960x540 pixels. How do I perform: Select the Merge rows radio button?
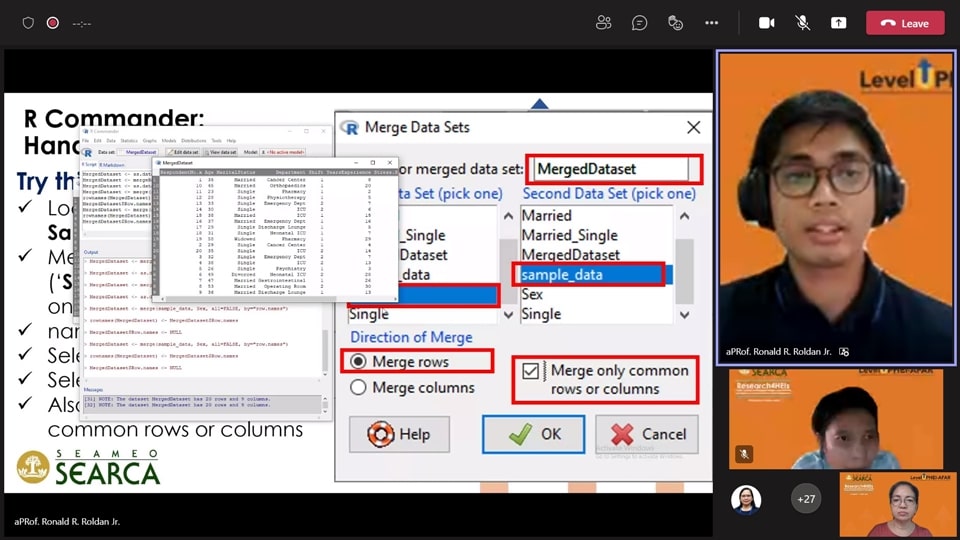pyautogui.click(x=356, y=361)
